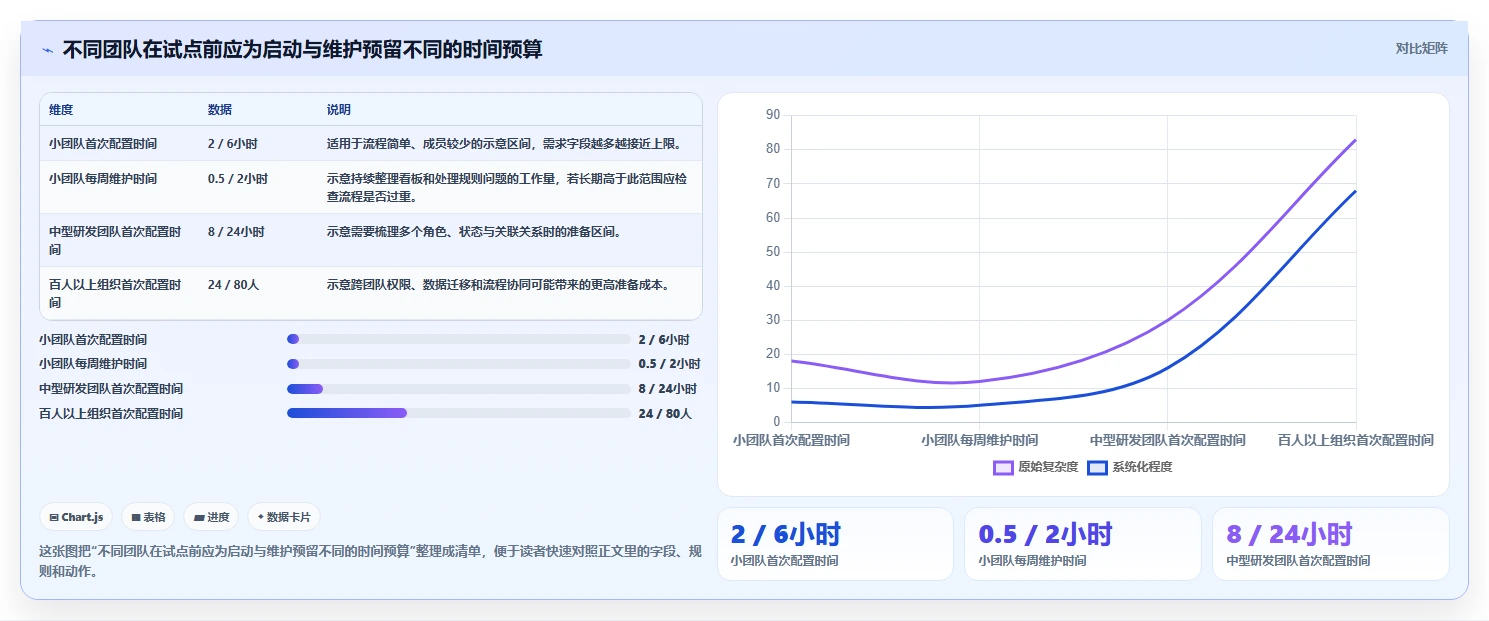The image size is (1489, 621).
Task: Click the y-axis value 50
Action: [772, 251]
